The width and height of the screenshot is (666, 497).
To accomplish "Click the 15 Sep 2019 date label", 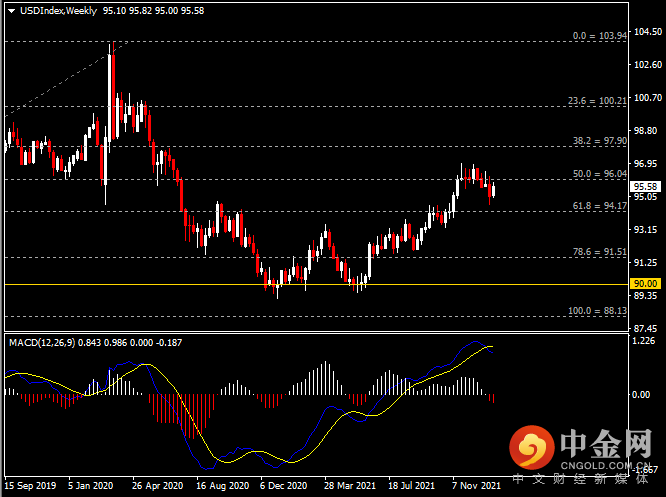I will pos(30,486).
